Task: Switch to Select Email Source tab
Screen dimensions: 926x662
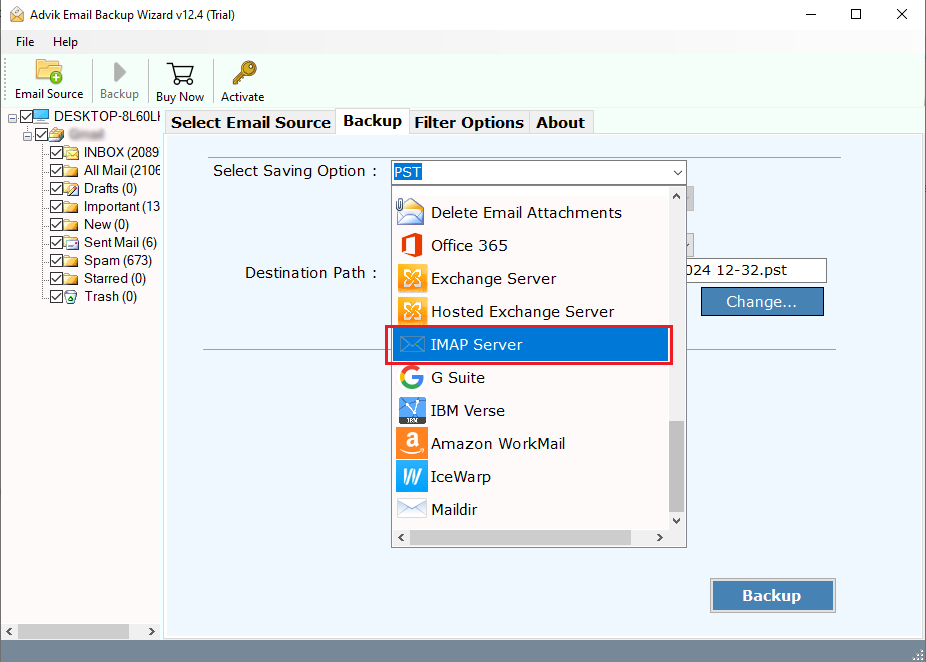Action: [x=250, y=122]
